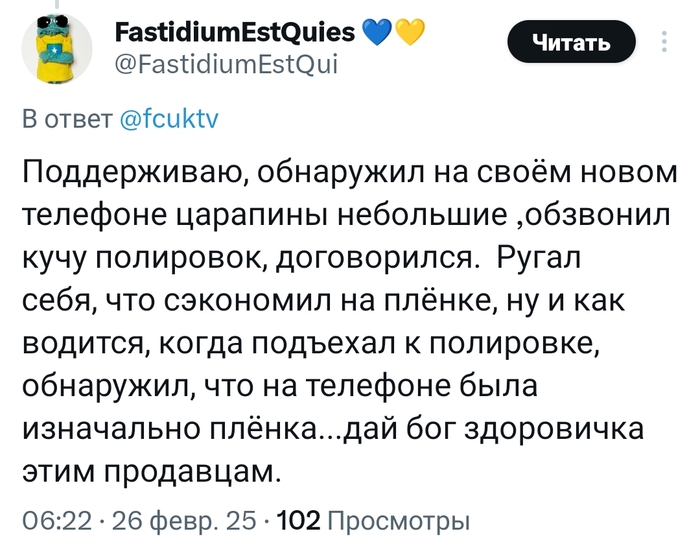Click the @FastidiumEstQui handle
This screenshot has width=700, height=553.
(221, 66)
